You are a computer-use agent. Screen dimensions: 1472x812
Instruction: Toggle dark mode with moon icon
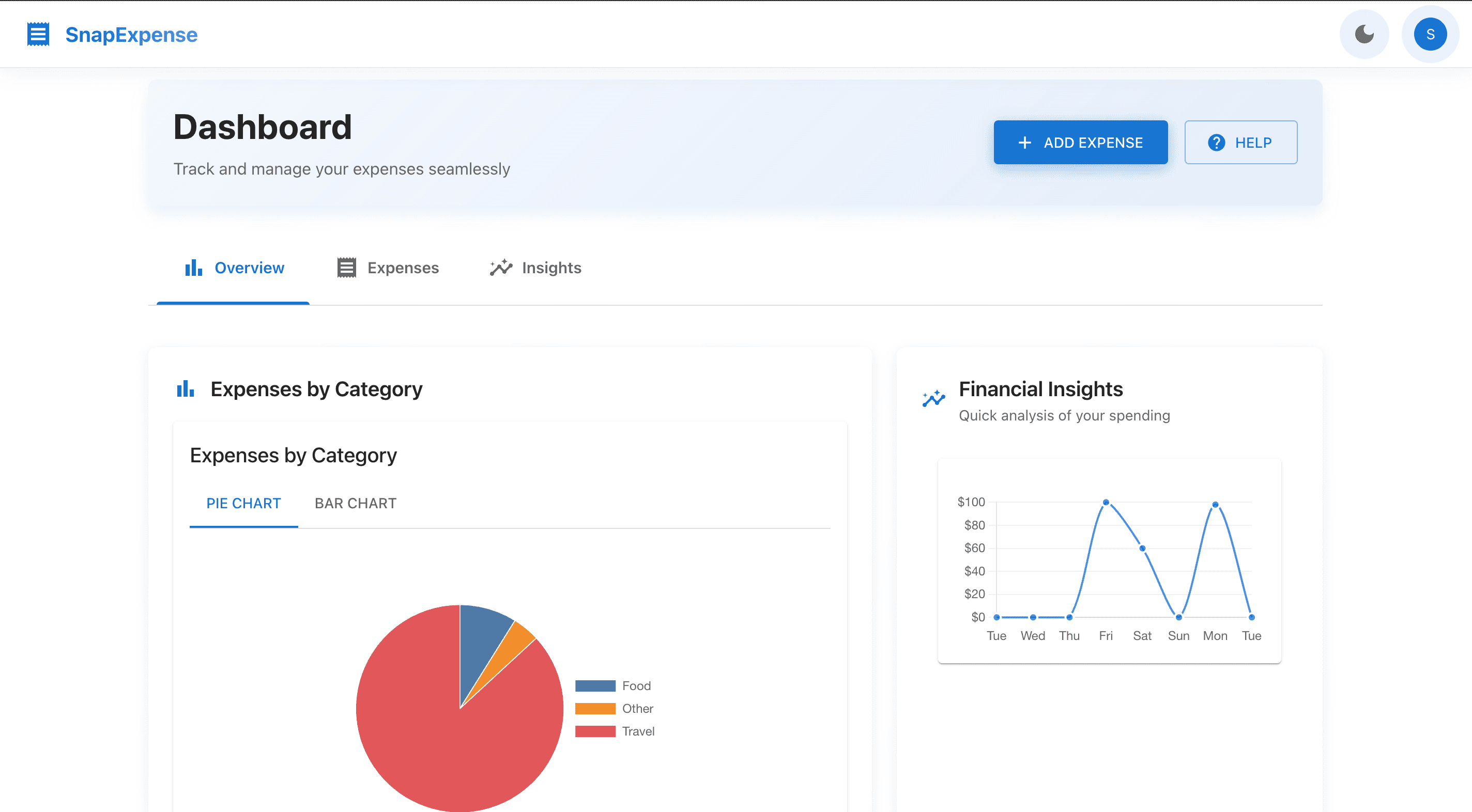1363,34
